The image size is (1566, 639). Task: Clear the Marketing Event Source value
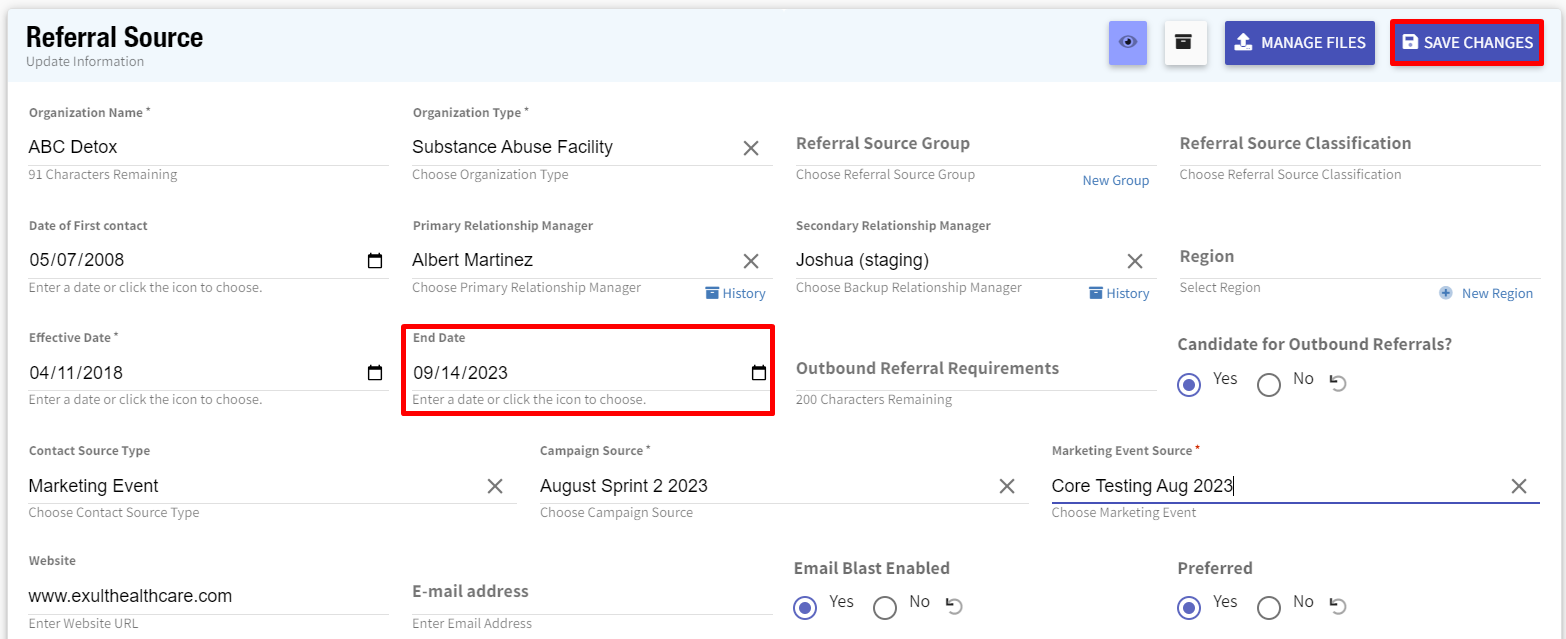click(x=1518, y=486)
